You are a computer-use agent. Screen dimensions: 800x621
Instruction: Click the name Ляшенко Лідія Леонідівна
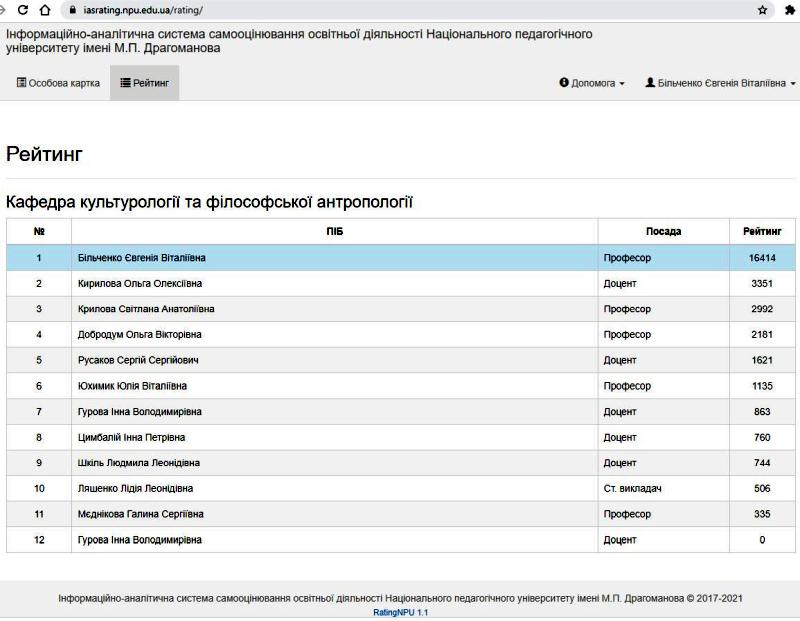(135, 488)
